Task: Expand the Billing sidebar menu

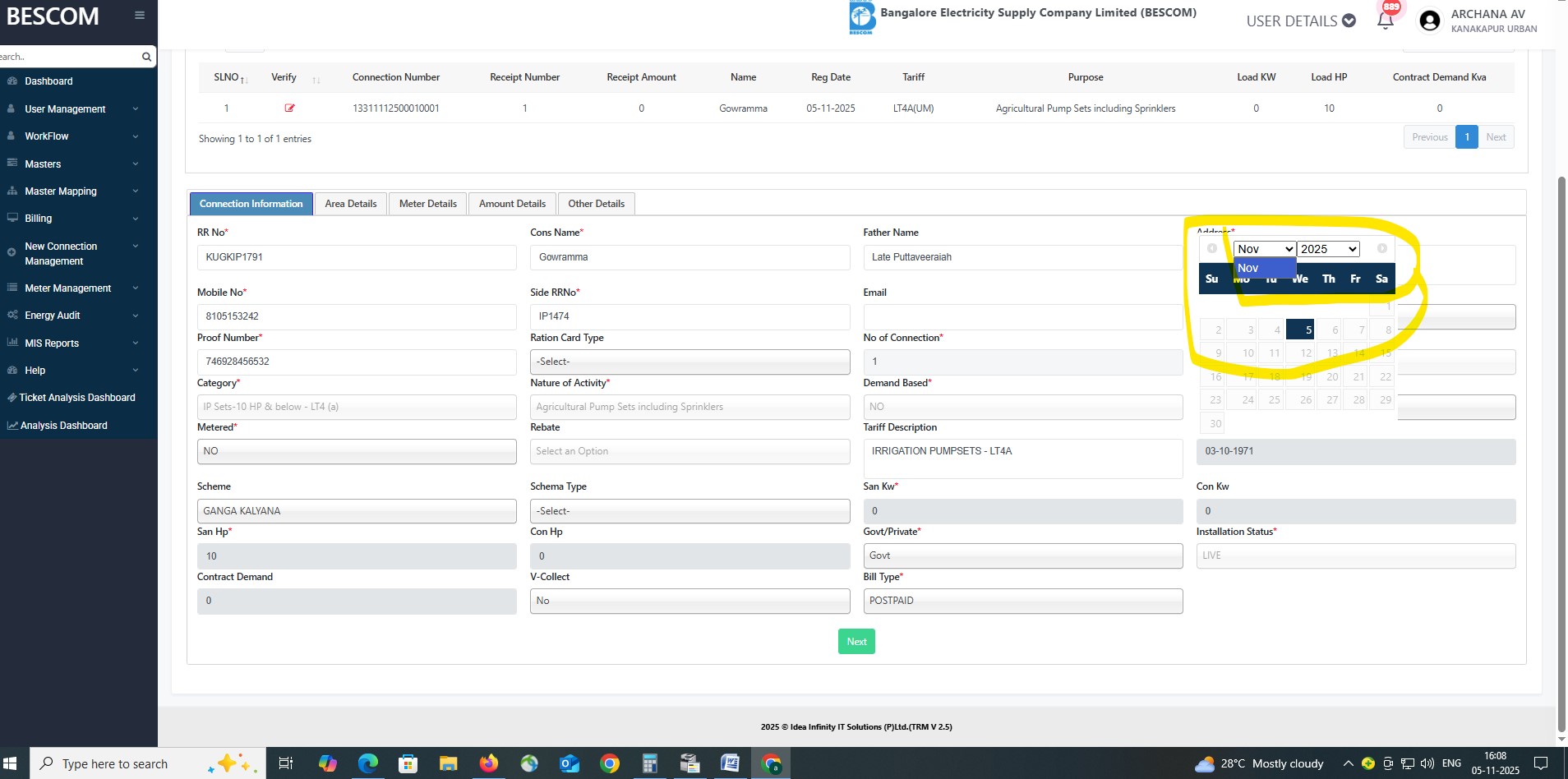Action: pos(74,219)
